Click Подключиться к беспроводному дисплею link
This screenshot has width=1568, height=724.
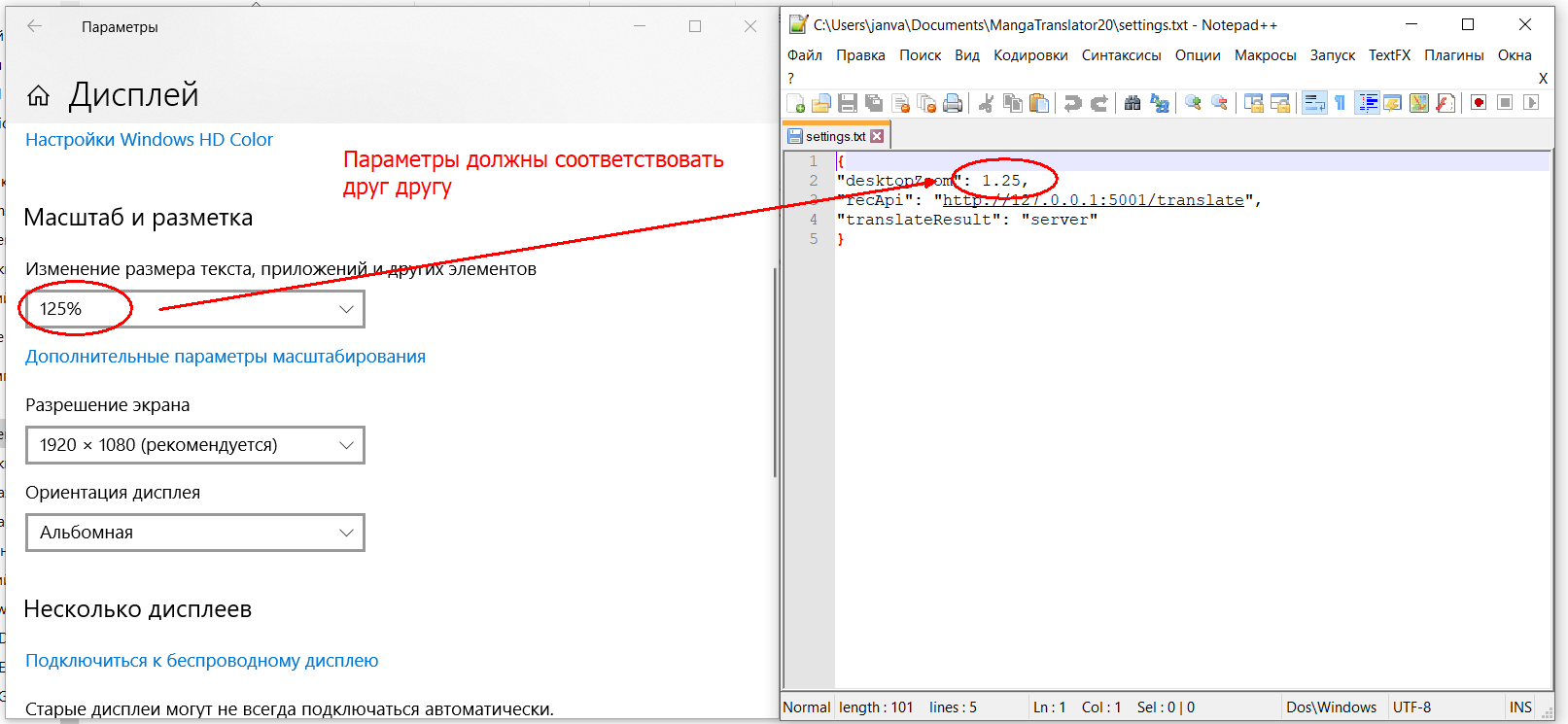(201, 661)
